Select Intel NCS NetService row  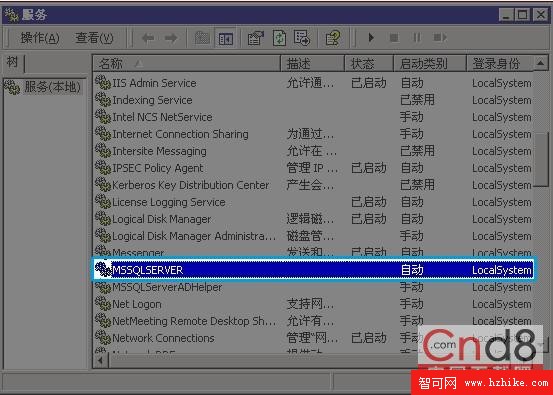pos(313,117)
